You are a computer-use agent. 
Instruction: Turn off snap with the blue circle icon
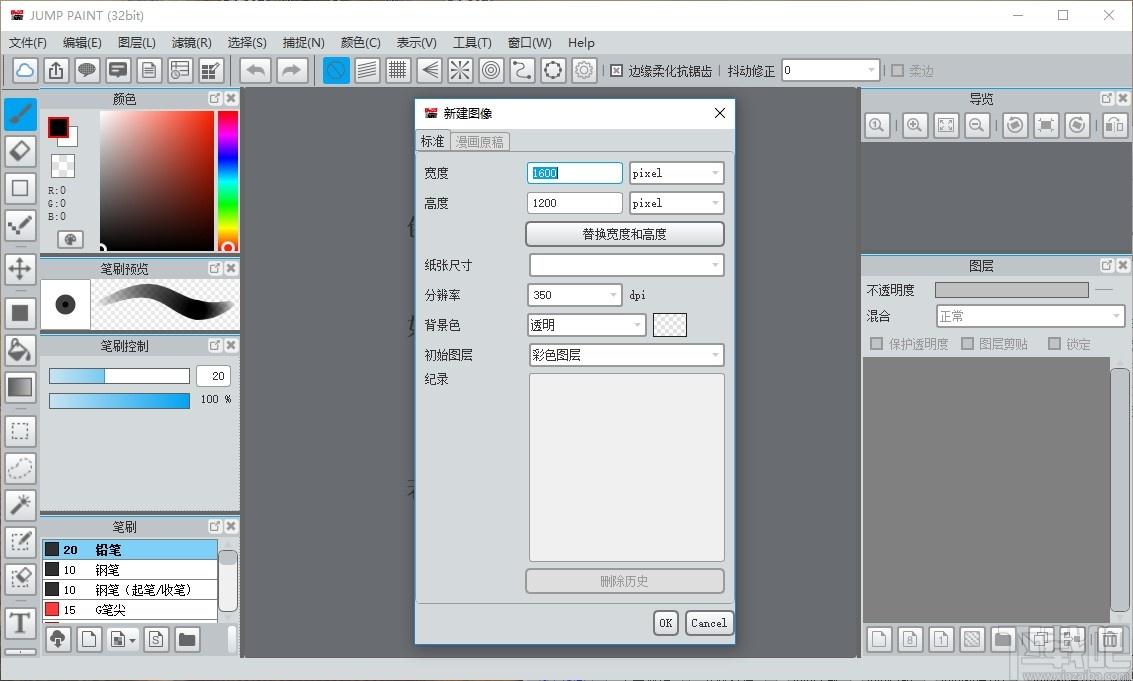point(336,70)
